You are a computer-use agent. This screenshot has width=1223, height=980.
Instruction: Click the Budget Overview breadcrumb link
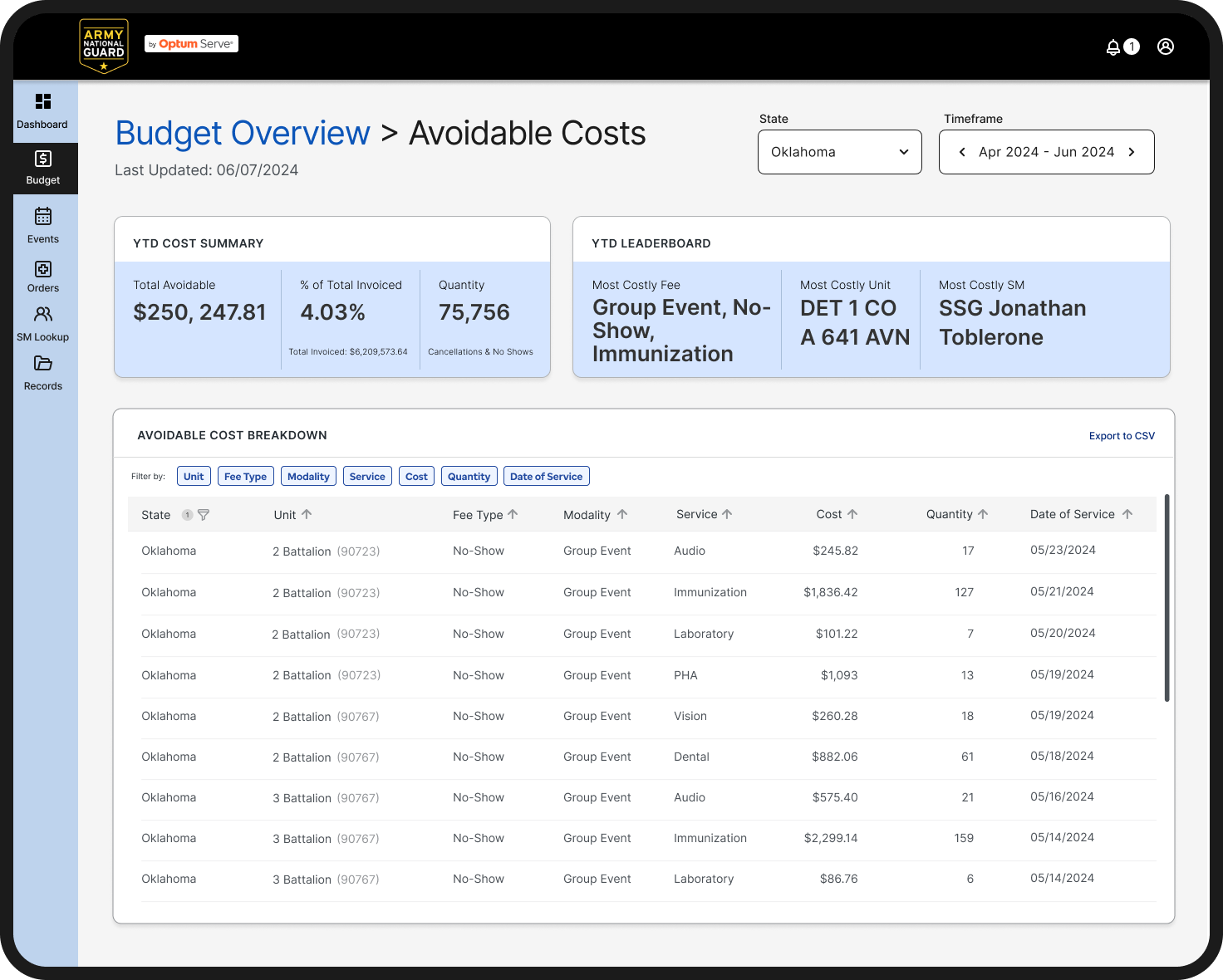[x=243, y=133]
